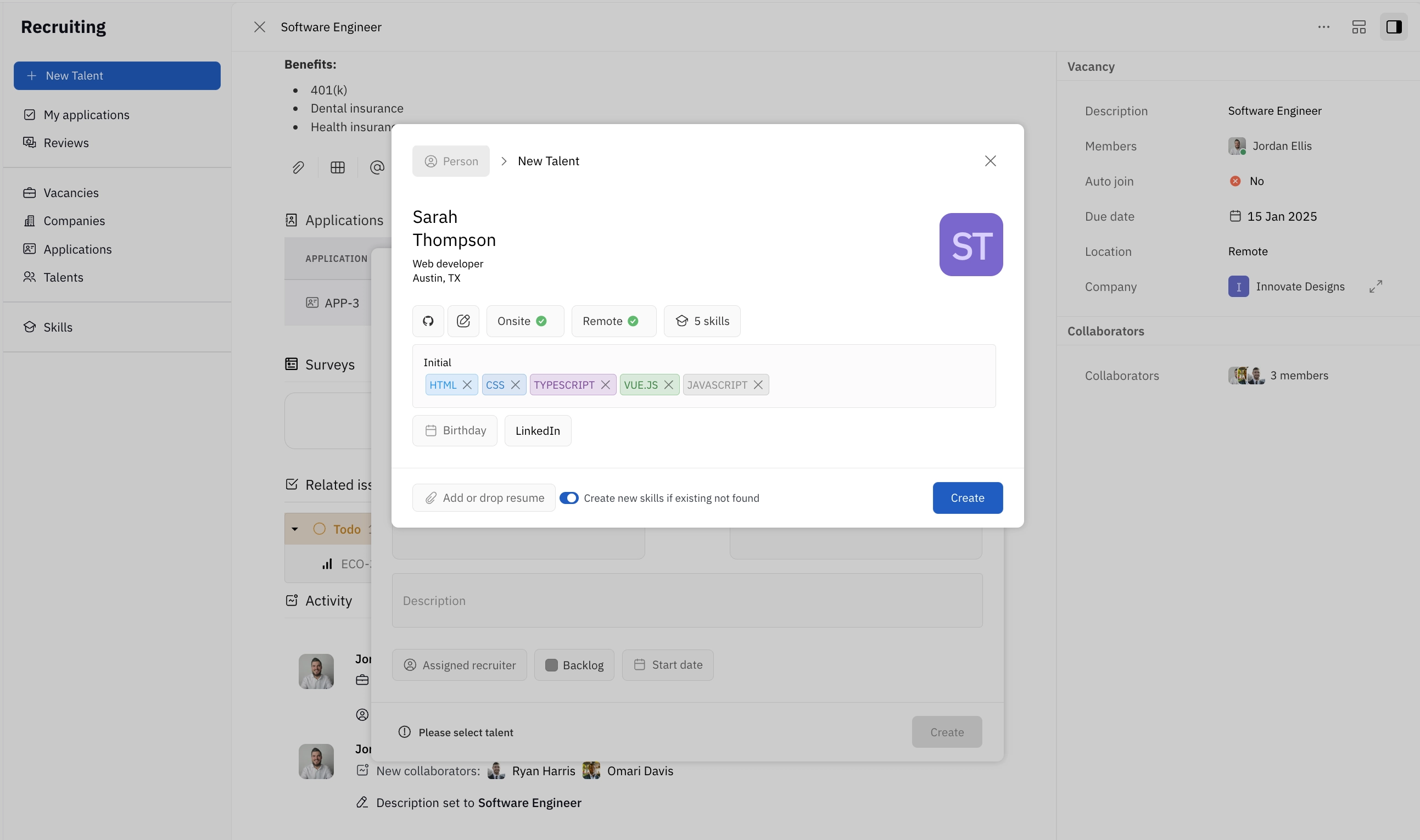Click the Add or drop resume field

[484, 498]
